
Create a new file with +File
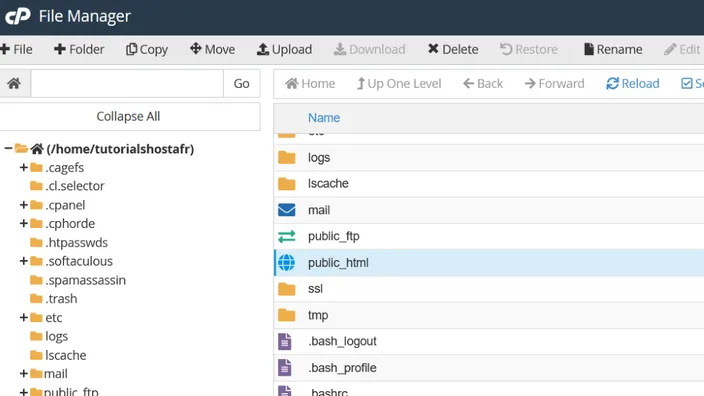[16, 49]
